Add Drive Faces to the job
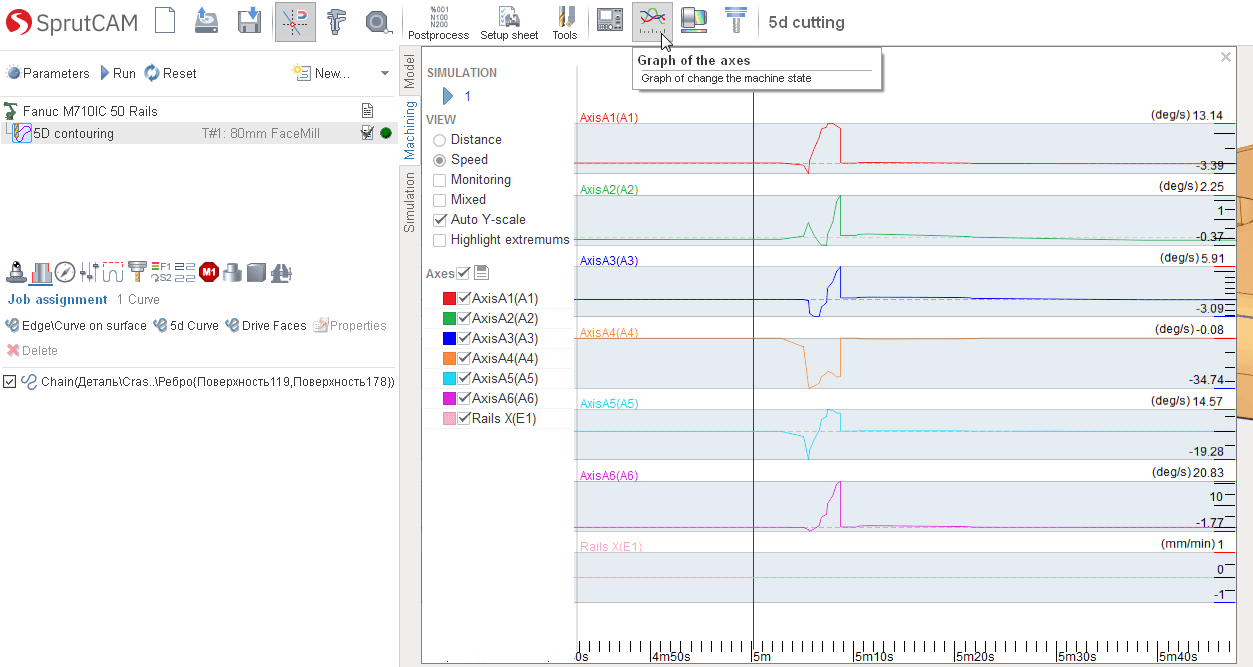1253x667 pixels. (x=266, y=326)
